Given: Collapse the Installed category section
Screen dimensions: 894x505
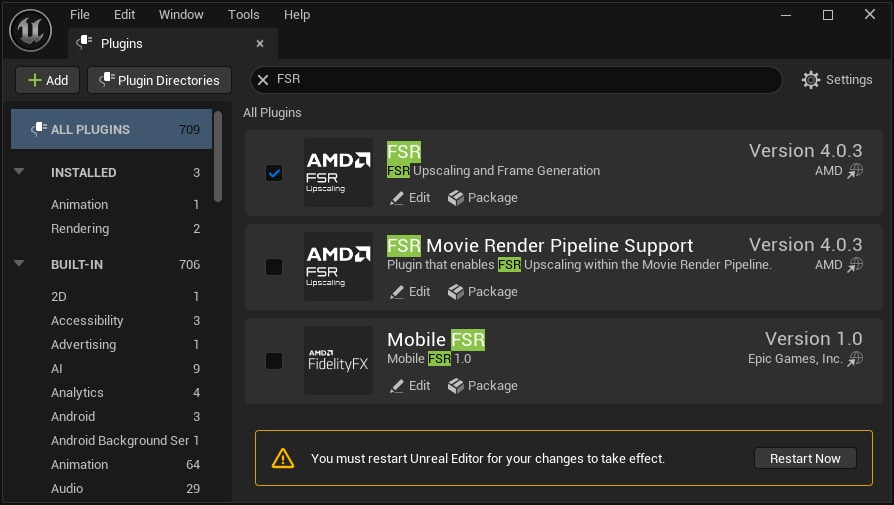Looking at the screenshot, I should tap(19, 172).
